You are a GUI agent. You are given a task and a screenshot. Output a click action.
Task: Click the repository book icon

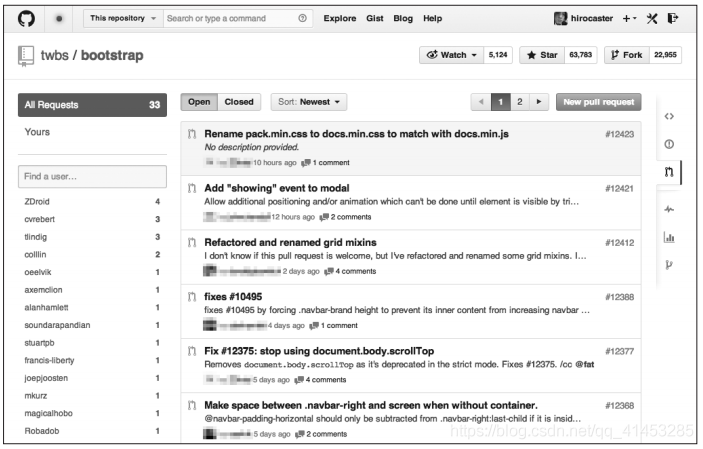[x=26, y=56]
